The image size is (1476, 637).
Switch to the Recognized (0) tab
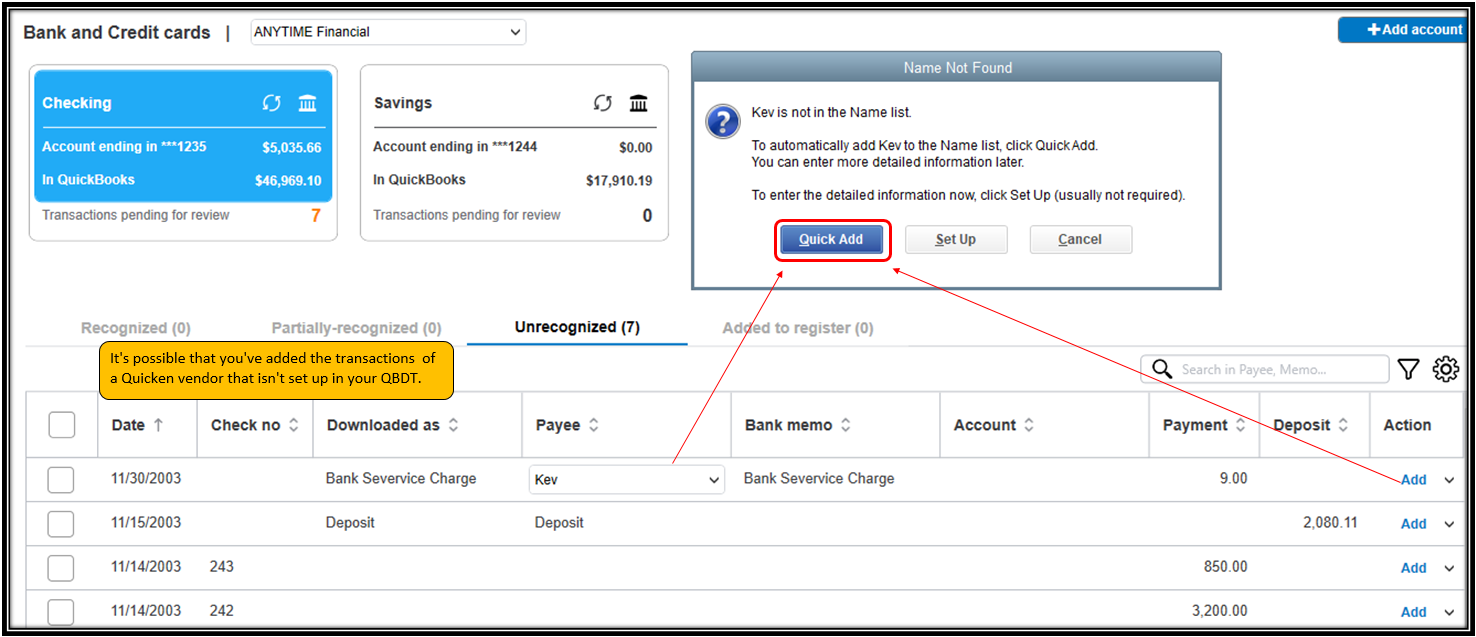tap(135, 327)
